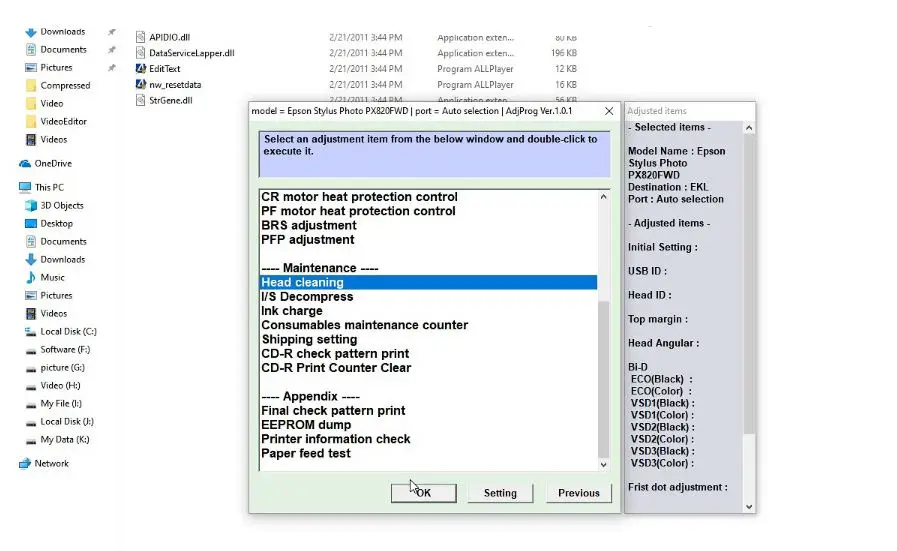Select the My Data (K:) drive icon

31,440
